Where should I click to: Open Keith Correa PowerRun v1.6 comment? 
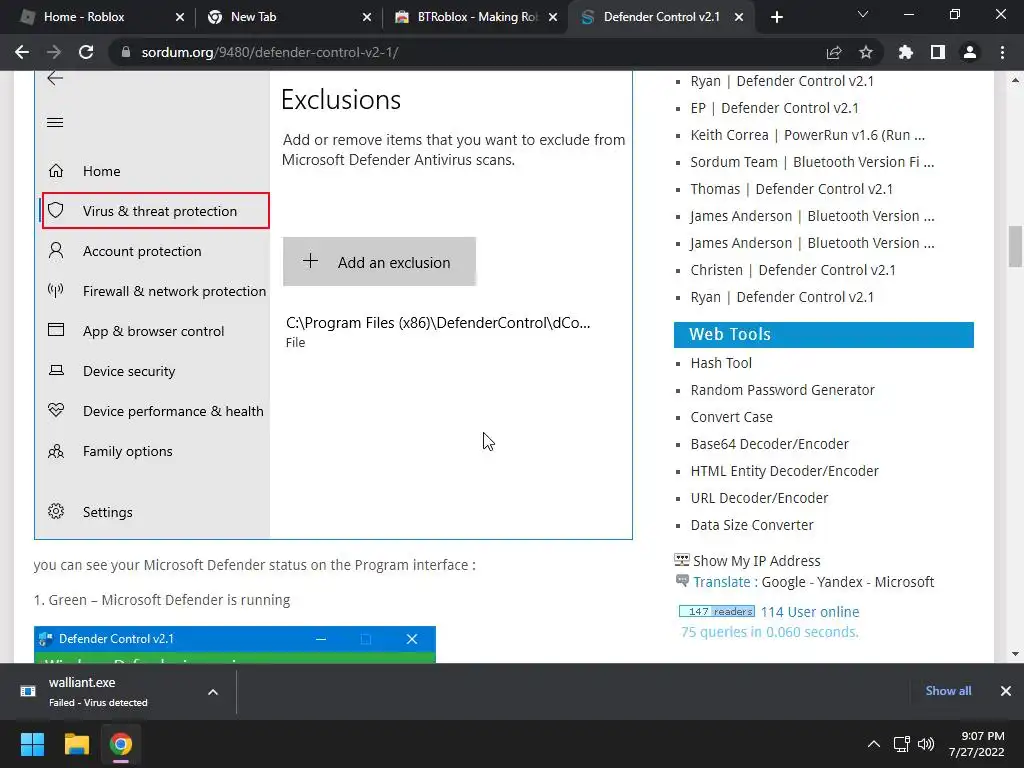coord(807,135)
